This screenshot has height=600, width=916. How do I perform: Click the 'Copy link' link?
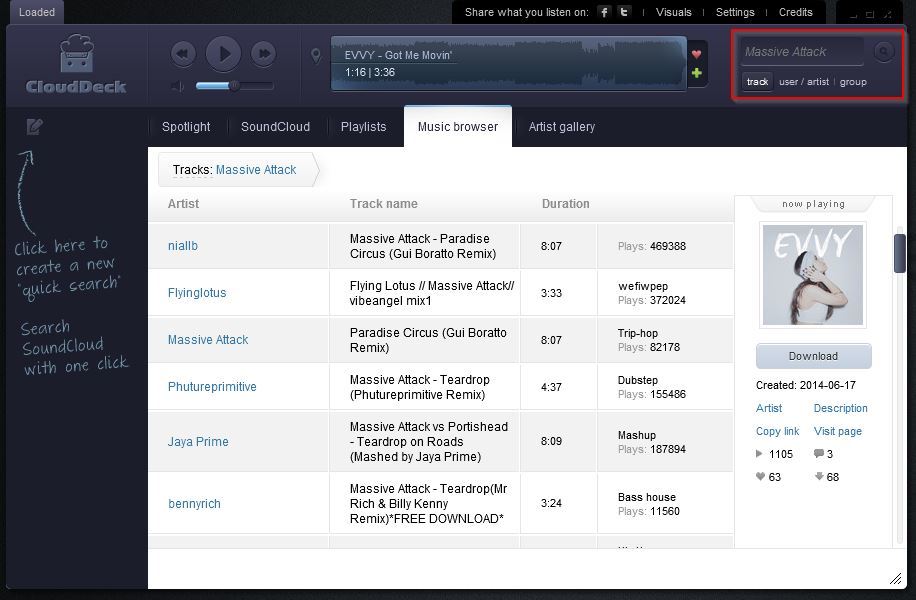click(x=778, y=431)
